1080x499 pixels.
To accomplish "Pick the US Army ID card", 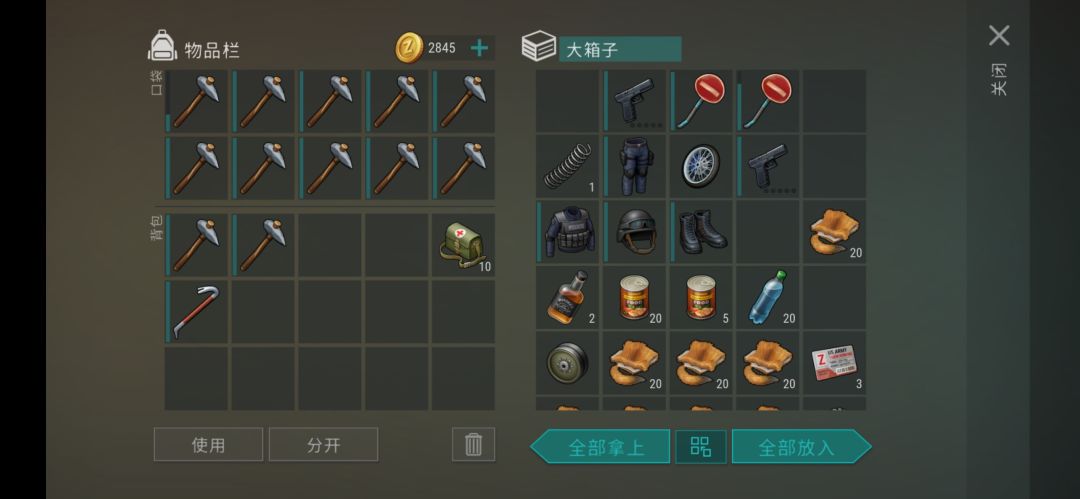I will pos(834,363).
